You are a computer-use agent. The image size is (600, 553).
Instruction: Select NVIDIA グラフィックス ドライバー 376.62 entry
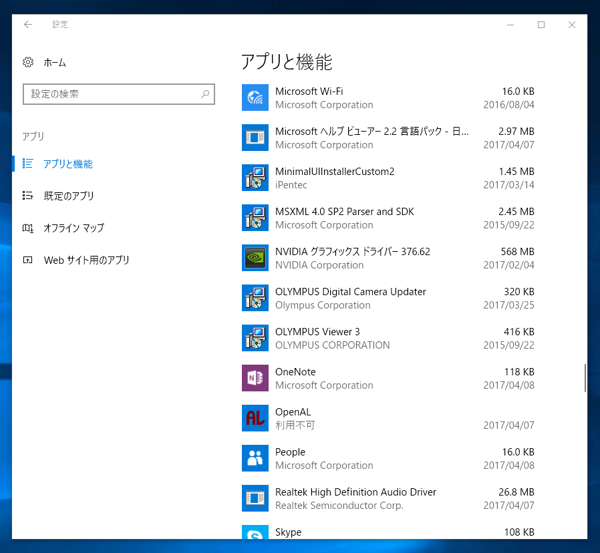(x=352, y=251)
